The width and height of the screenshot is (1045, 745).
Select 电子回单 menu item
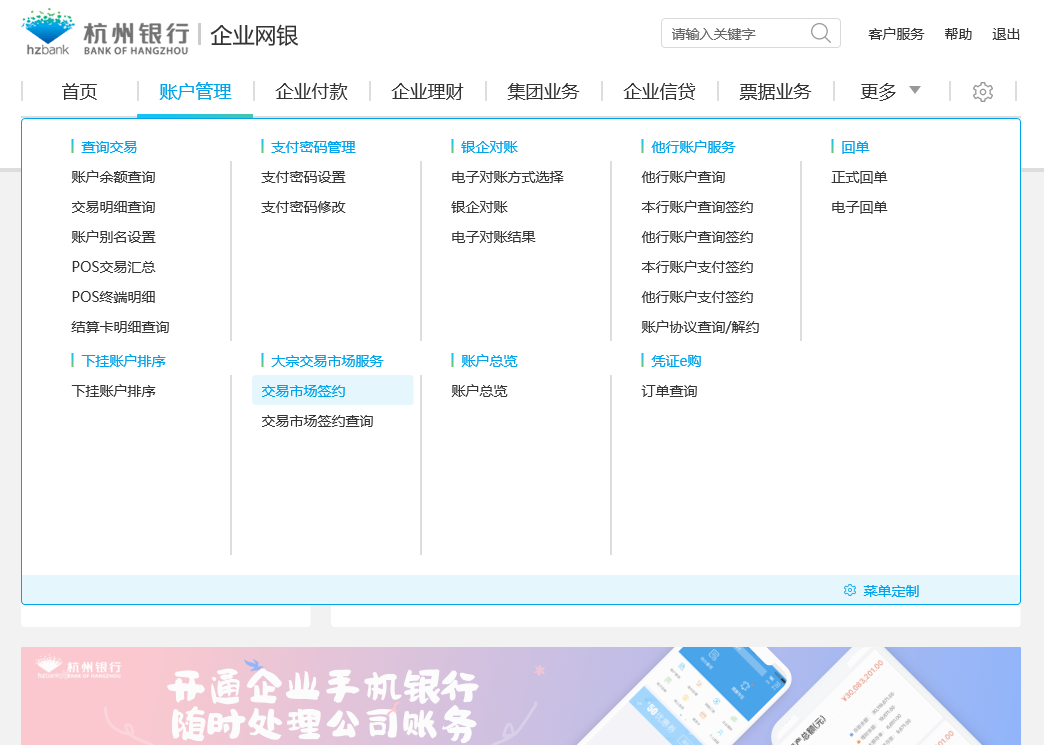click(859, 207)
